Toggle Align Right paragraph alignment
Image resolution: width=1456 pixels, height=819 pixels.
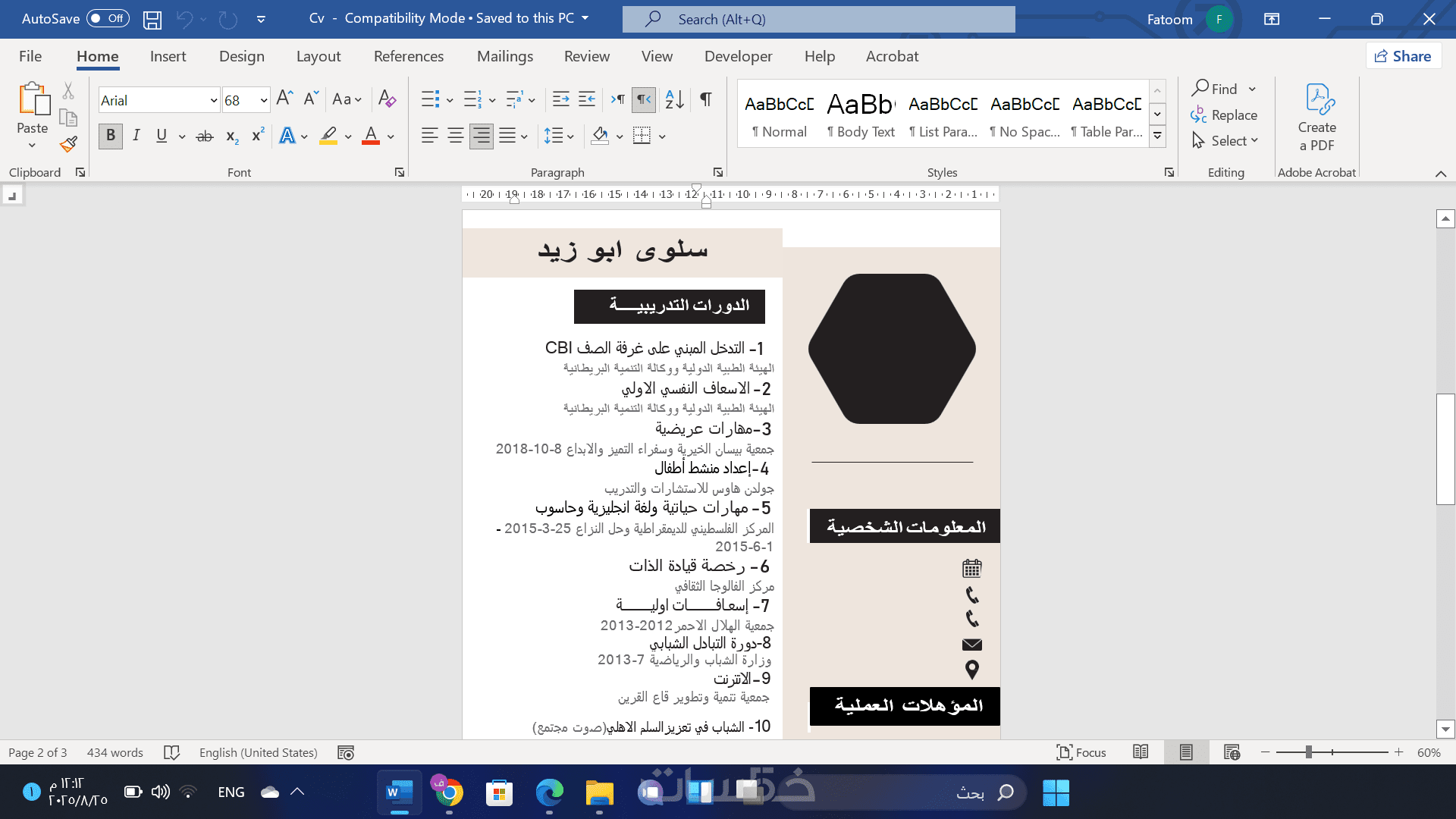coord(481,136)
